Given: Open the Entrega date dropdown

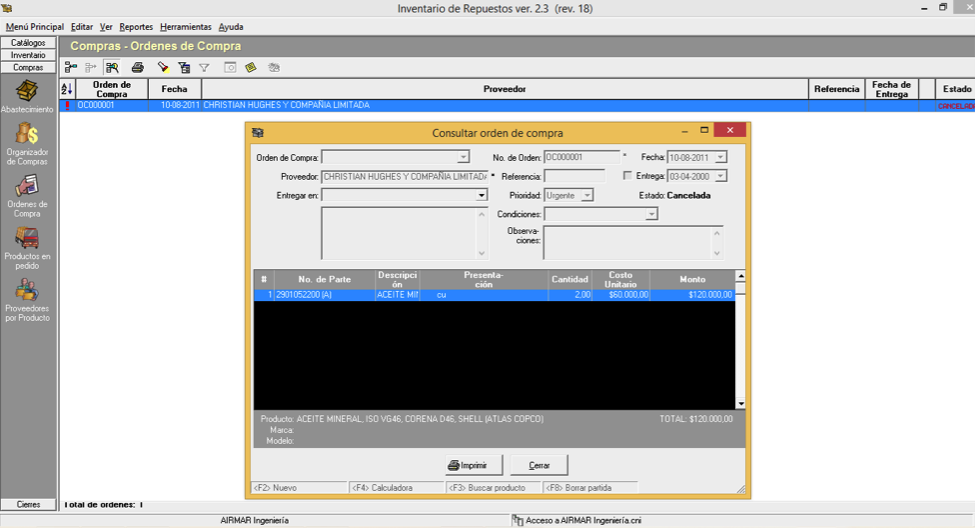Looking at the screenshot, I should pyautogui.click(x=720, y=177).
